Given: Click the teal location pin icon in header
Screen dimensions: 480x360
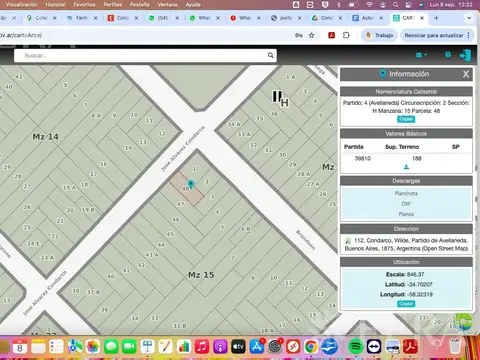Looking at the screenshot, I should point(448,55).
